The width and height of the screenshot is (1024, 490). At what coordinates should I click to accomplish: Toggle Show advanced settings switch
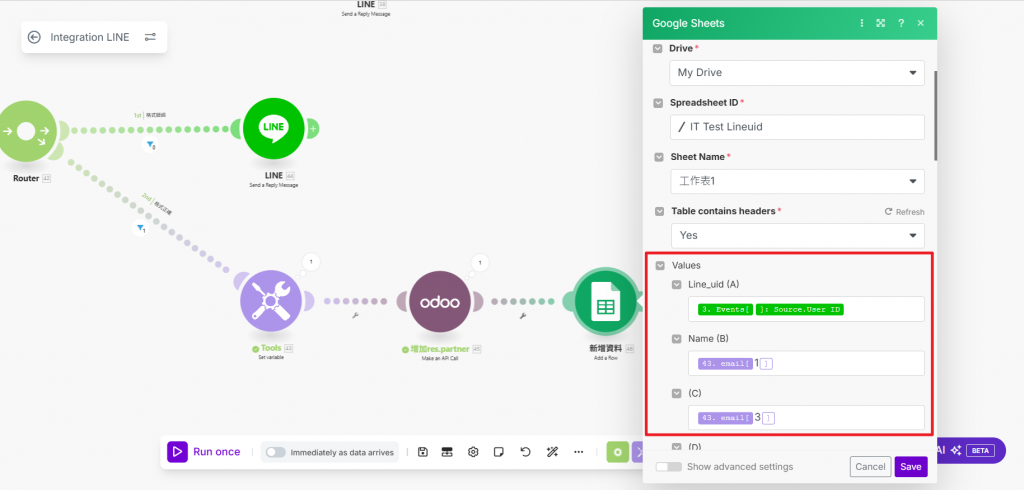pos(669,466)
